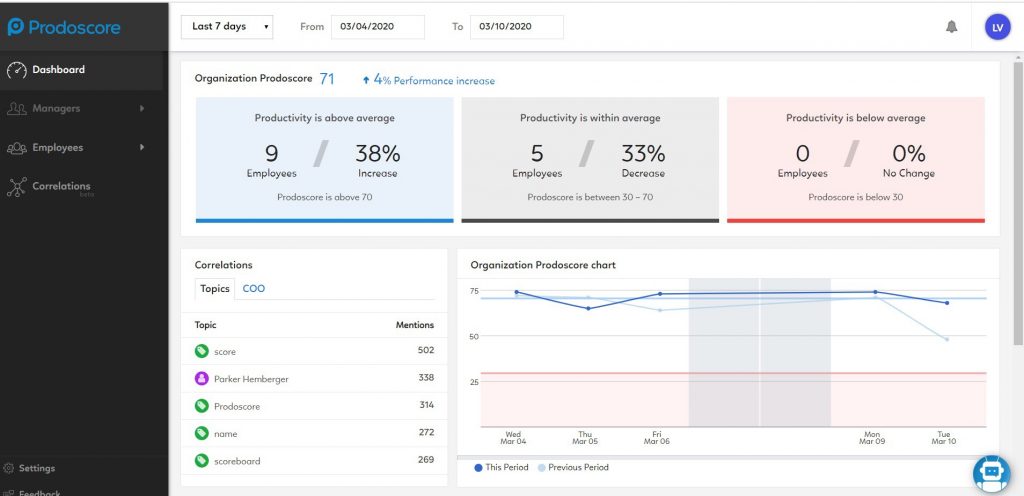The width and height of the screenshot is (1024, 496).
Task: Open notifications bell icon
Action: tap(952, 27)
